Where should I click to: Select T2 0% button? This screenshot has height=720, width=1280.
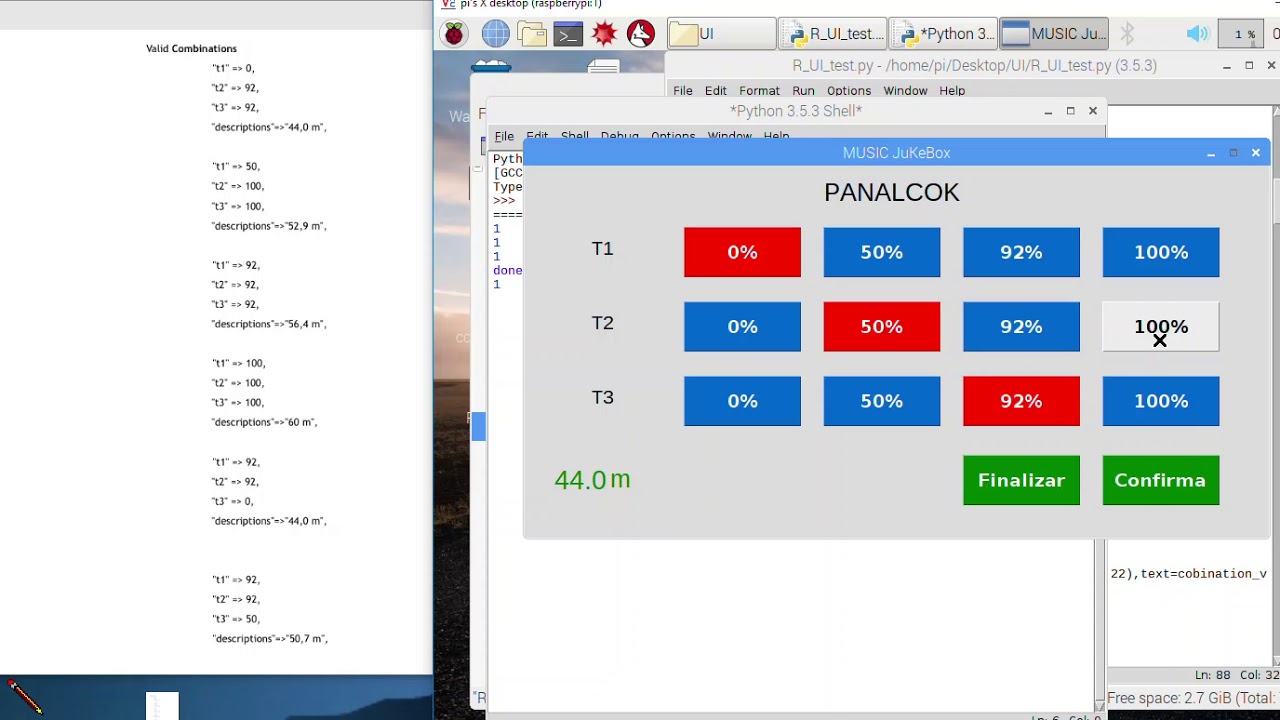click(x=742, y=327)
